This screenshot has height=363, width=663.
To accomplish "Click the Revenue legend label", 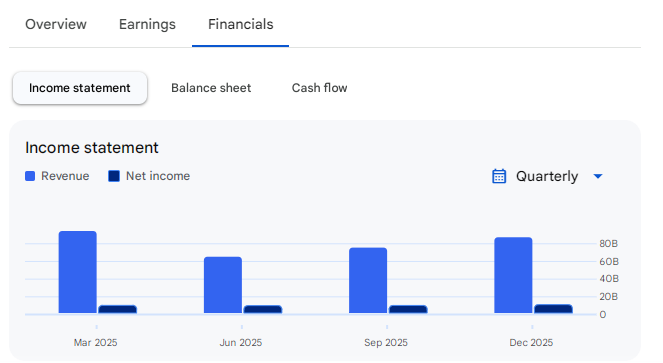I will pos(65,176).
